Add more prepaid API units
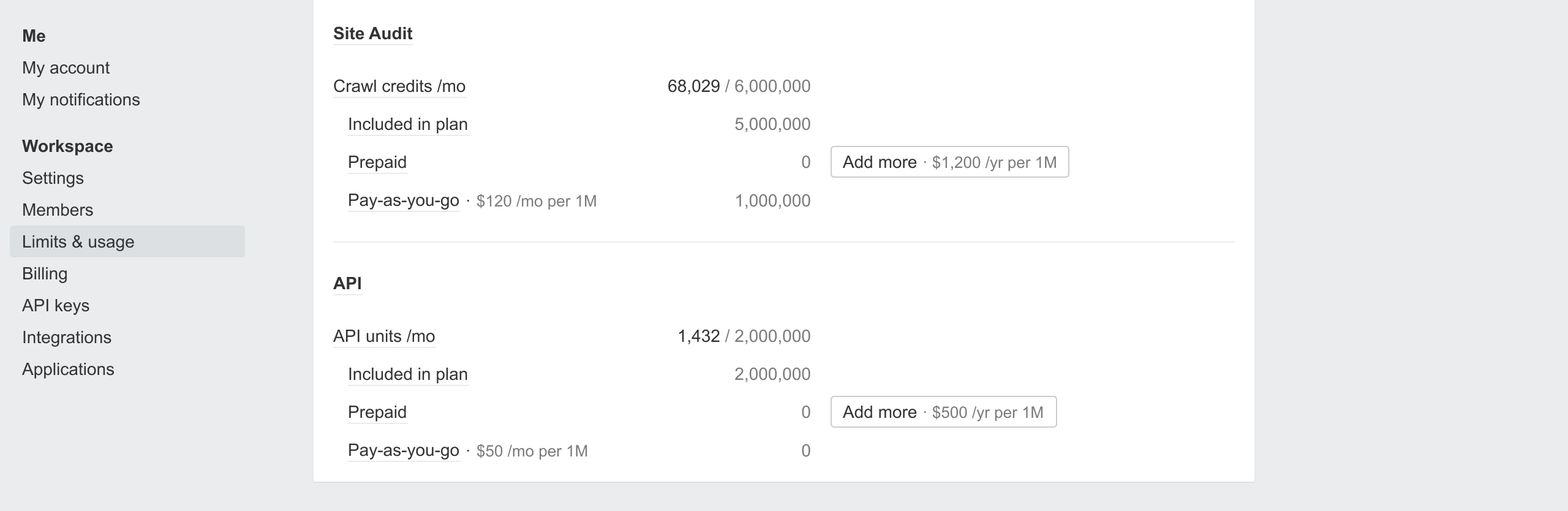The width and height of the screenshot is (1568, 511). click(943, 412)
